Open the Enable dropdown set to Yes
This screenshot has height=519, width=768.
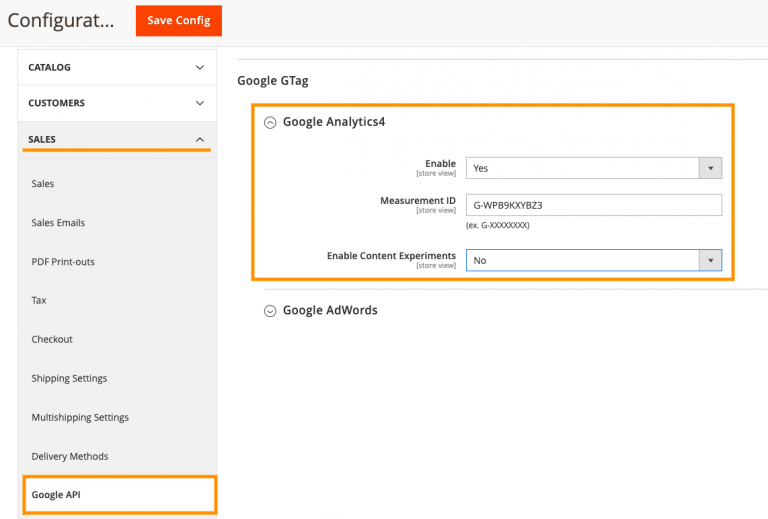point(593,169)
